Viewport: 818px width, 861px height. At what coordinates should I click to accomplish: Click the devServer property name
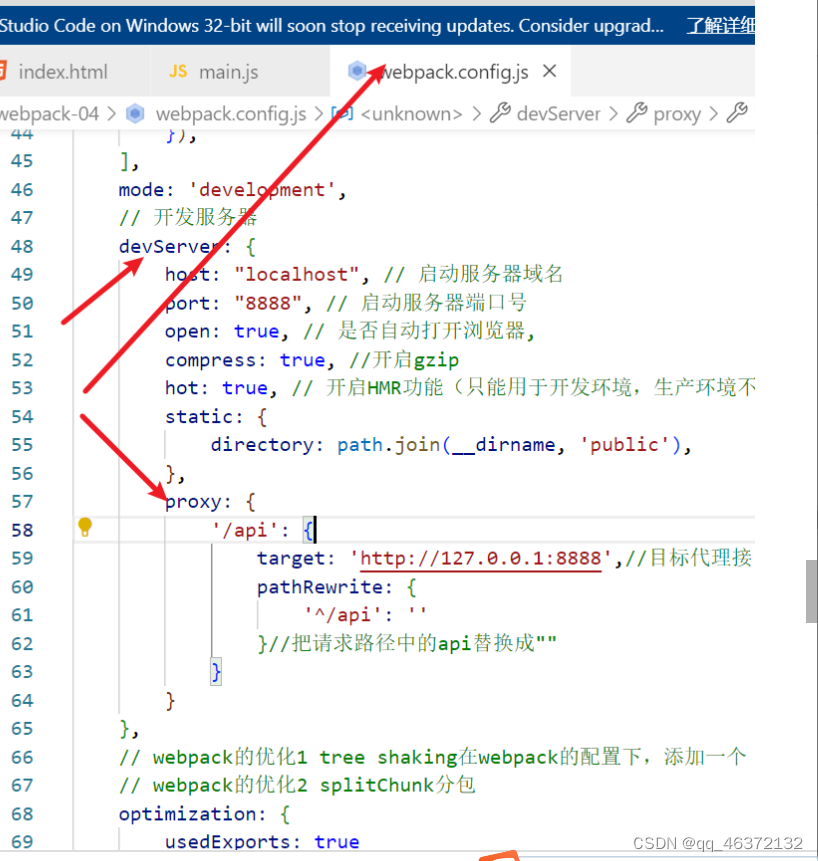click(x=171, y=247)
